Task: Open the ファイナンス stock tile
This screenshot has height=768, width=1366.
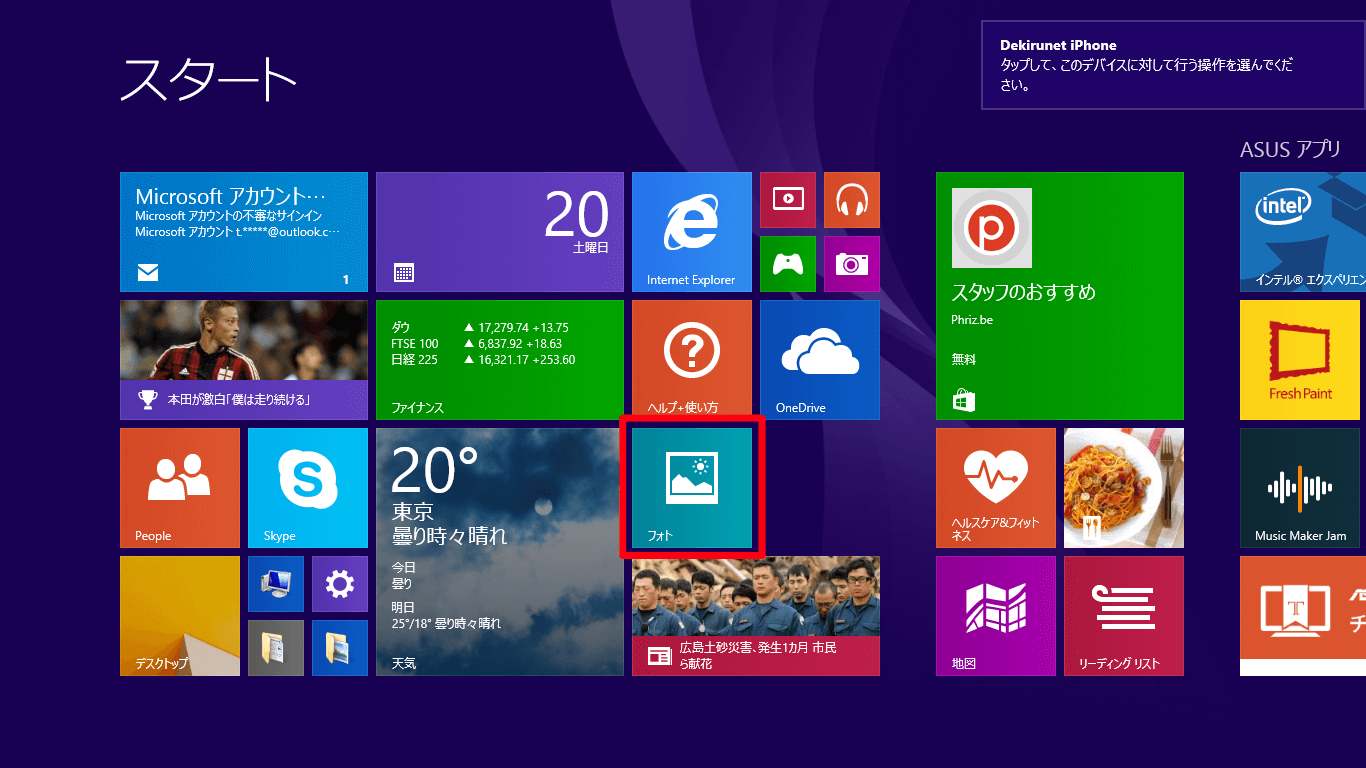Action: pyautogui.click(x=500, y=360)
